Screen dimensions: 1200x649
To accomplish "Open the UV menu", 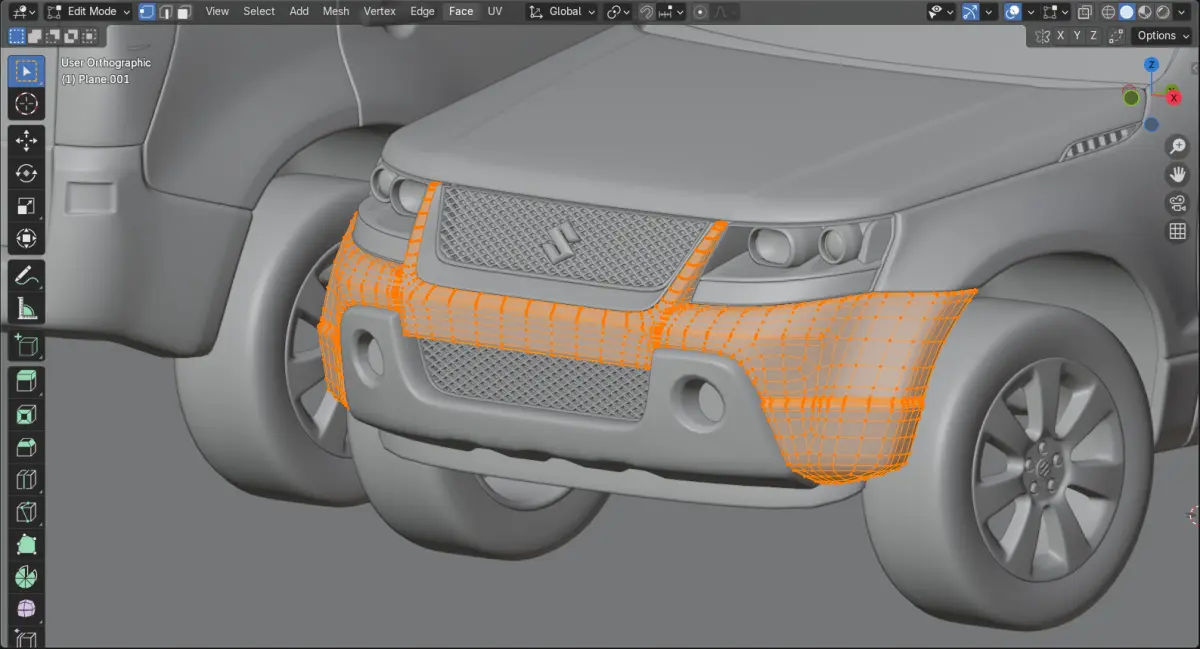I will [x=495, y=12].
